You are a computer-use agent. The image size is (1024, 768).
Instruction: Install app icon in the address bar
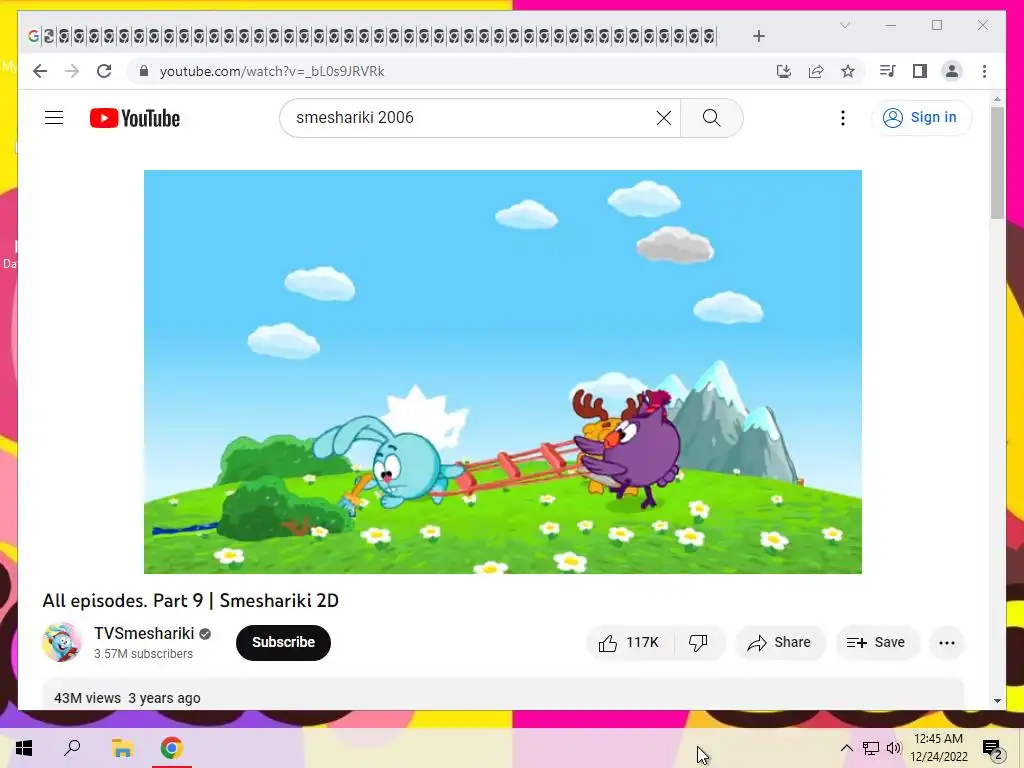[784, 71]
